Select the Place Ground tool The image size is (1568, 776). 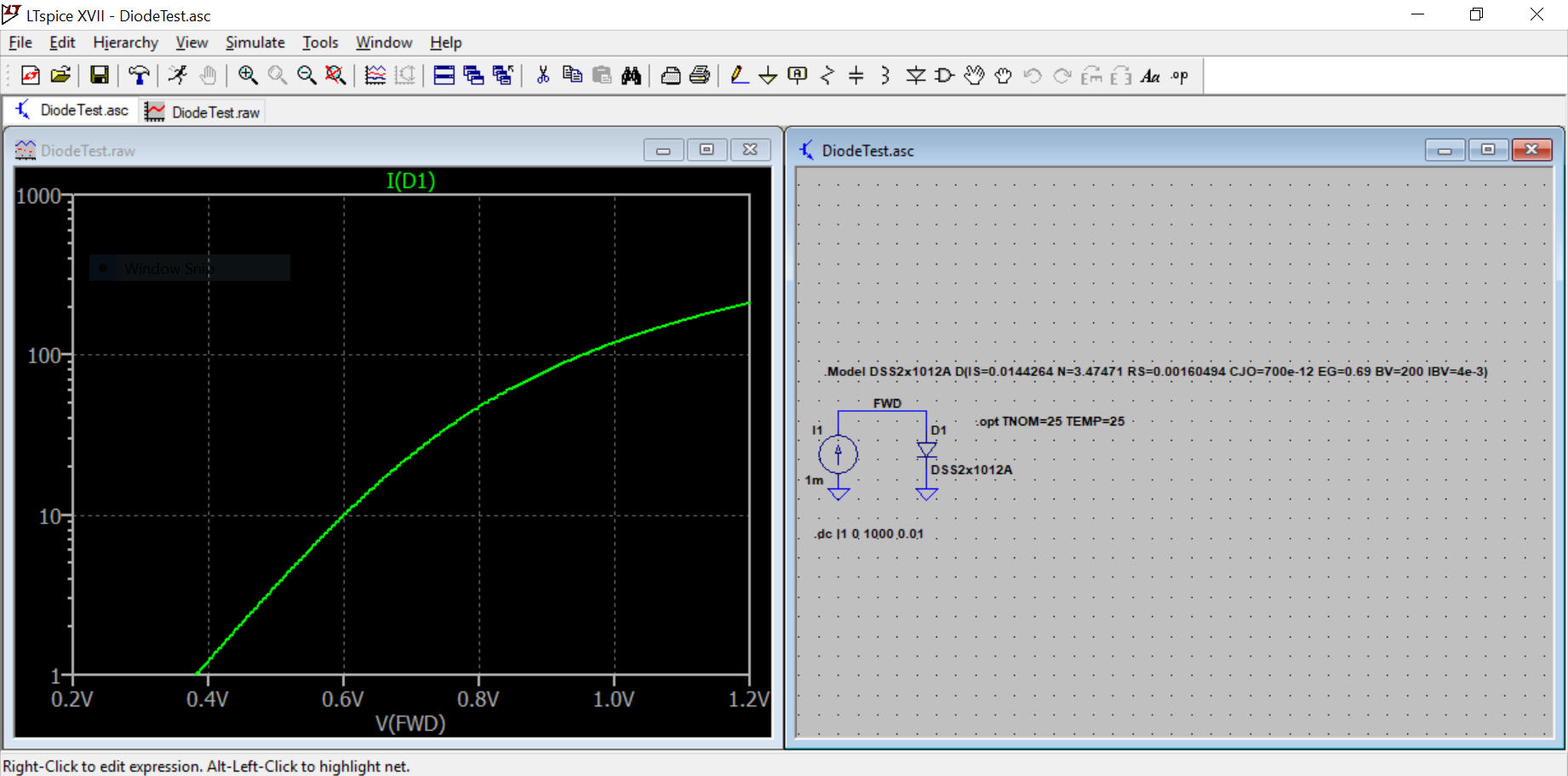768,76
